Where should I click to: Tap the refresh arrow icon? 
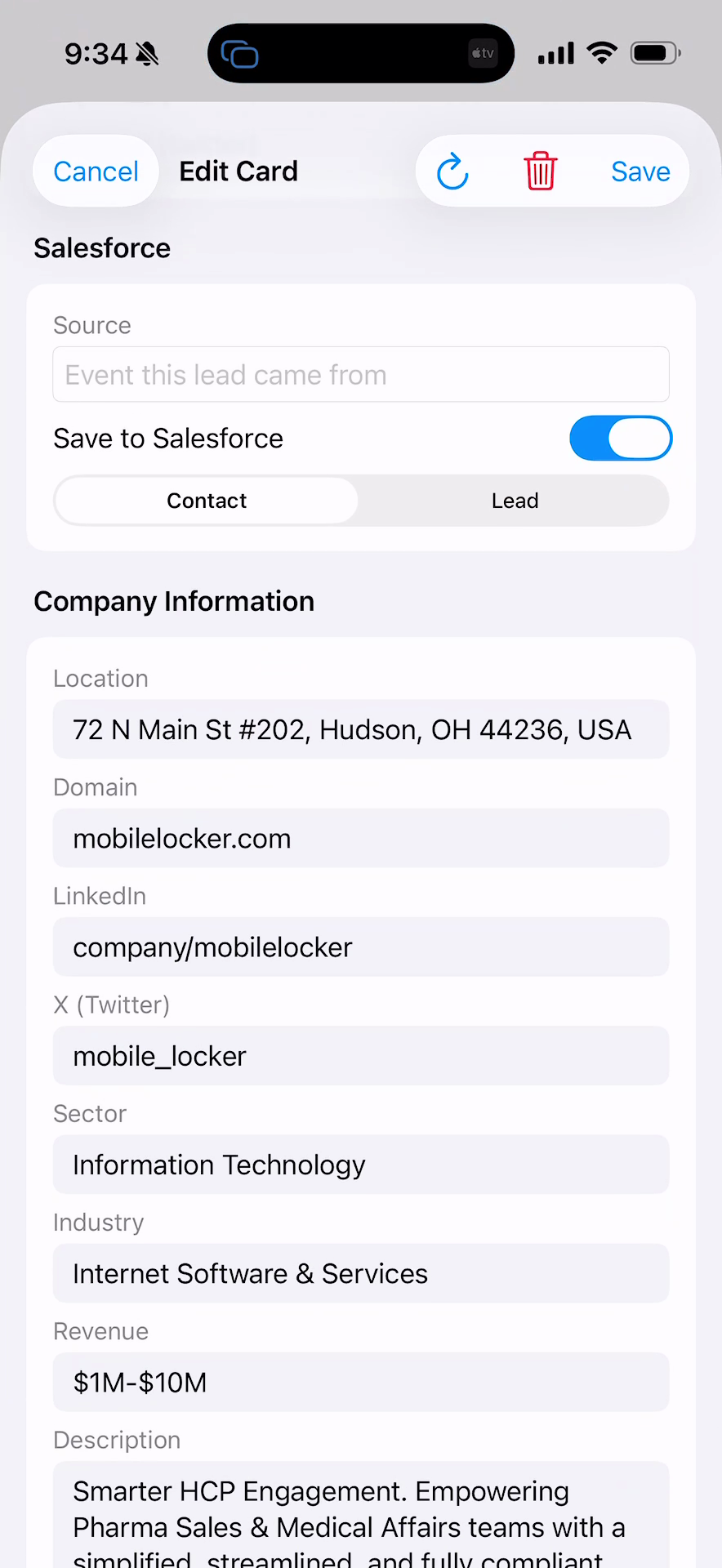pos(452,171)
